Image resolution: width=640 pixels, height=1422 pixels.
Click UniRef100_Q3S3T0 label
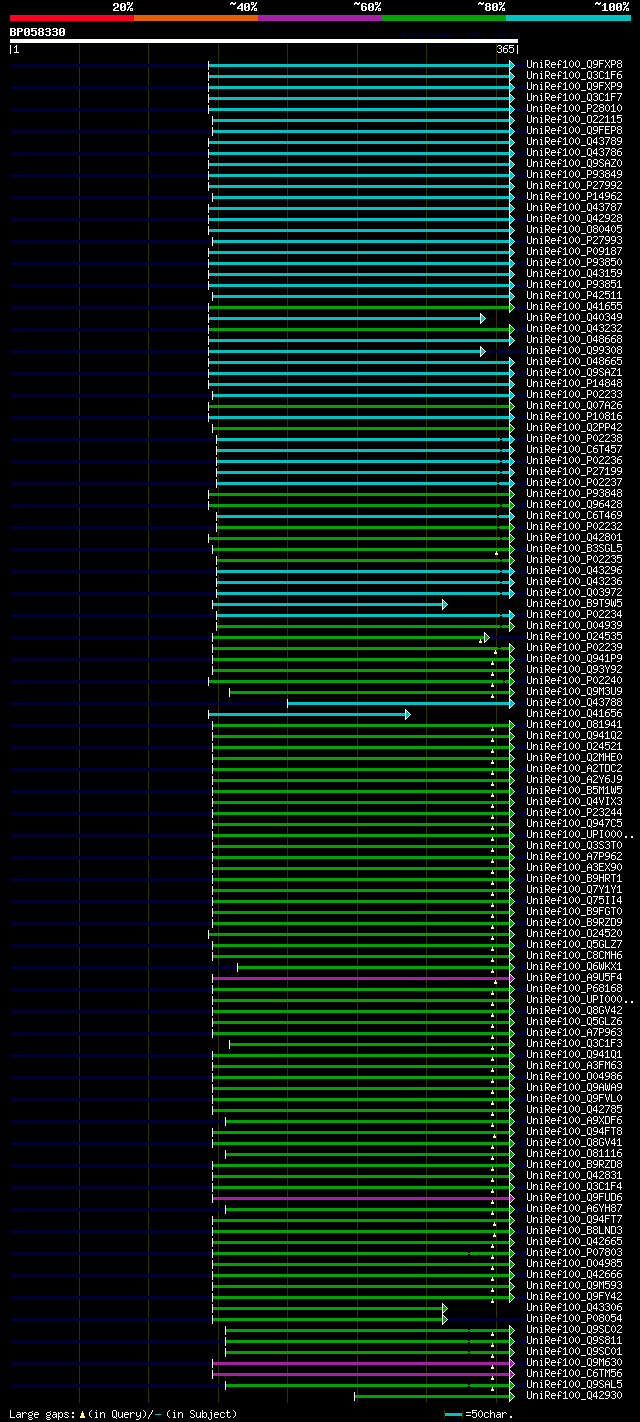[574, 845]
